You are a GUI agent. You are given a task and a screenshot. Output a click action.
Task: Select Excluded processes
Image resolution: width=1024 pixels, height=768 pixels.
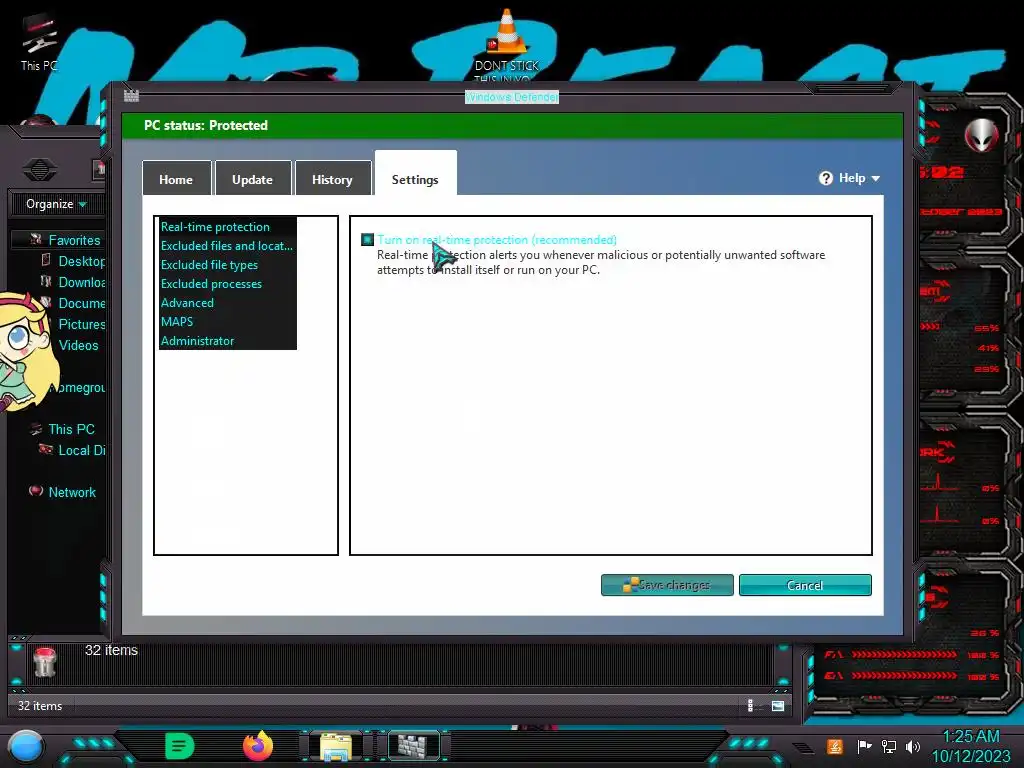tap(211, 283)
